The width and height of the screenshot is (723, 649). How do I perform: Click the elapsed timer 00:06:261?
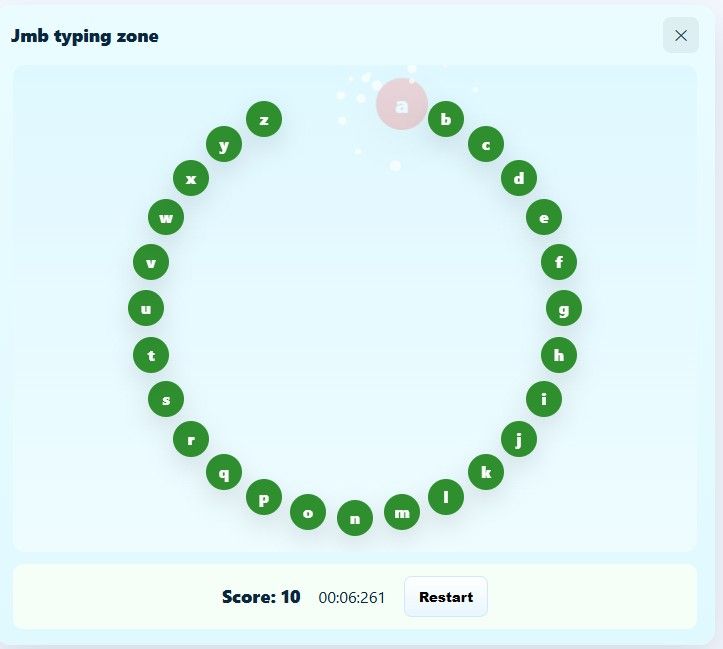tap(352, 598)
